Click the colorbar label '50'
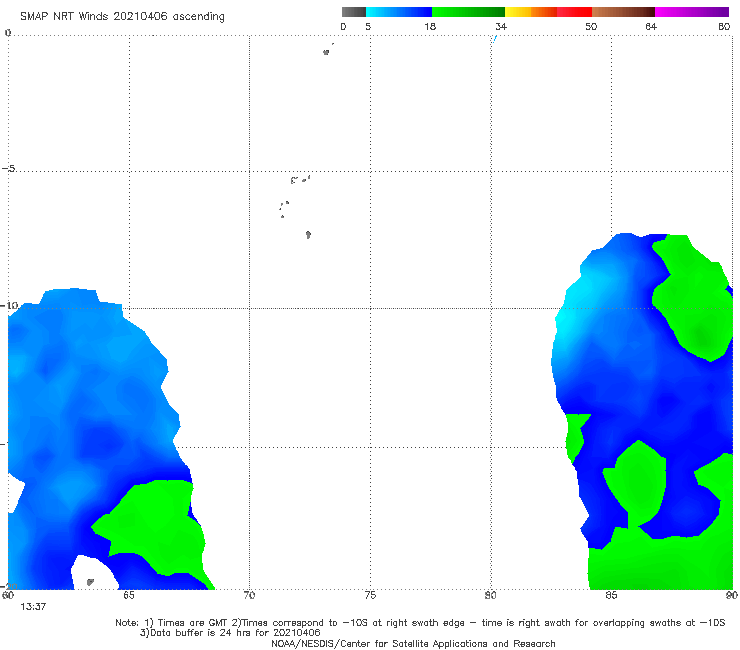The image size is (740, 650). coord(591,26)
